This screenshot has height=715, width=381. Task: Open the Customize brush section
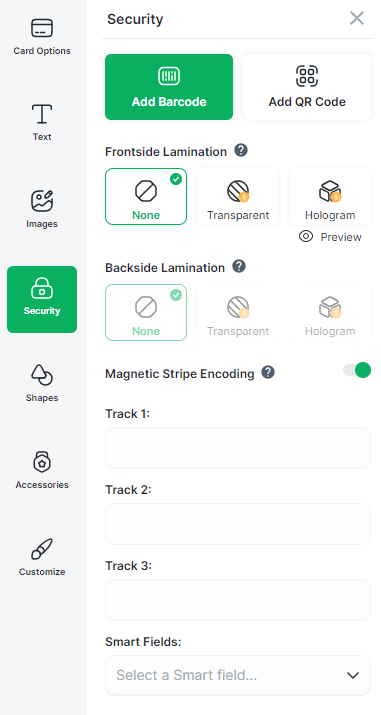point(42,557)
